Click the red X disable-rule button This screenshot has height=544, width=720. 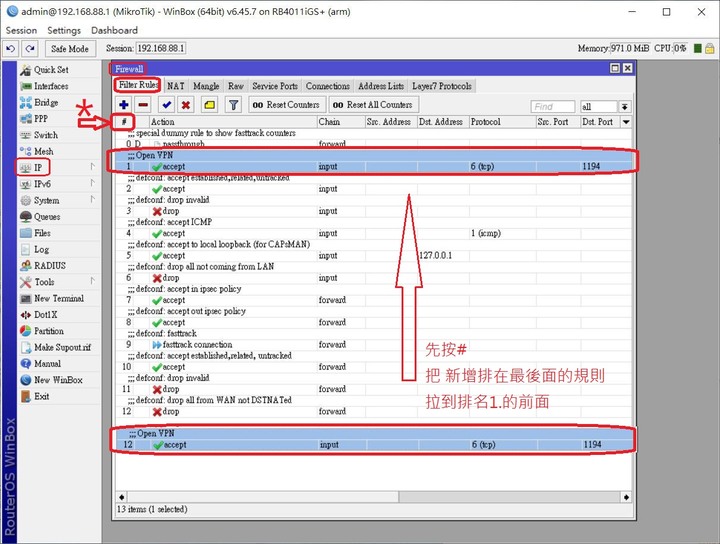click(x=186, y=105)
